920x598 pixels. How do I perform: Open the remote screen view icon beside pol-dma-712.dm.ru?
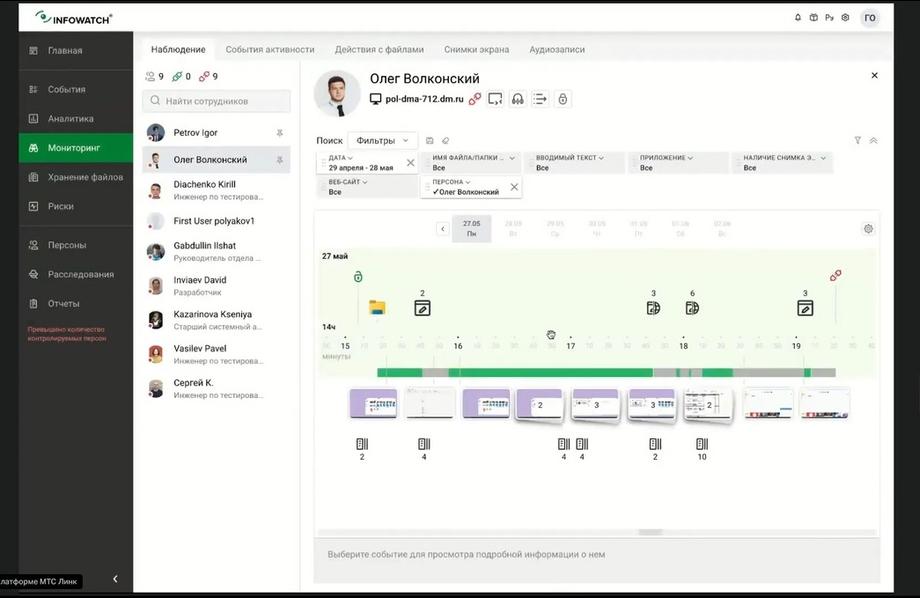point(495,99)
